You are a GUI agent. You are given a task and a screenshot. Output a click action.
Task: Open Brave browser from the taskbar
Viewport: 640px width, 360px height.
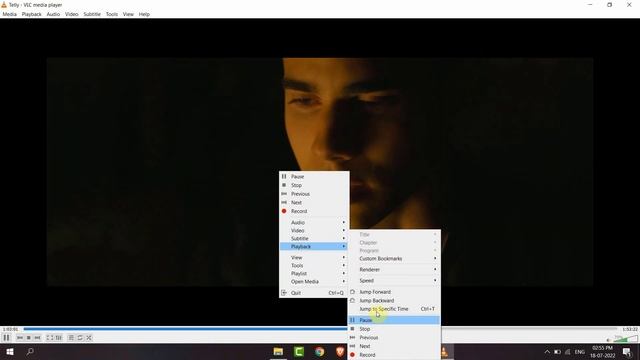(340, 352)
